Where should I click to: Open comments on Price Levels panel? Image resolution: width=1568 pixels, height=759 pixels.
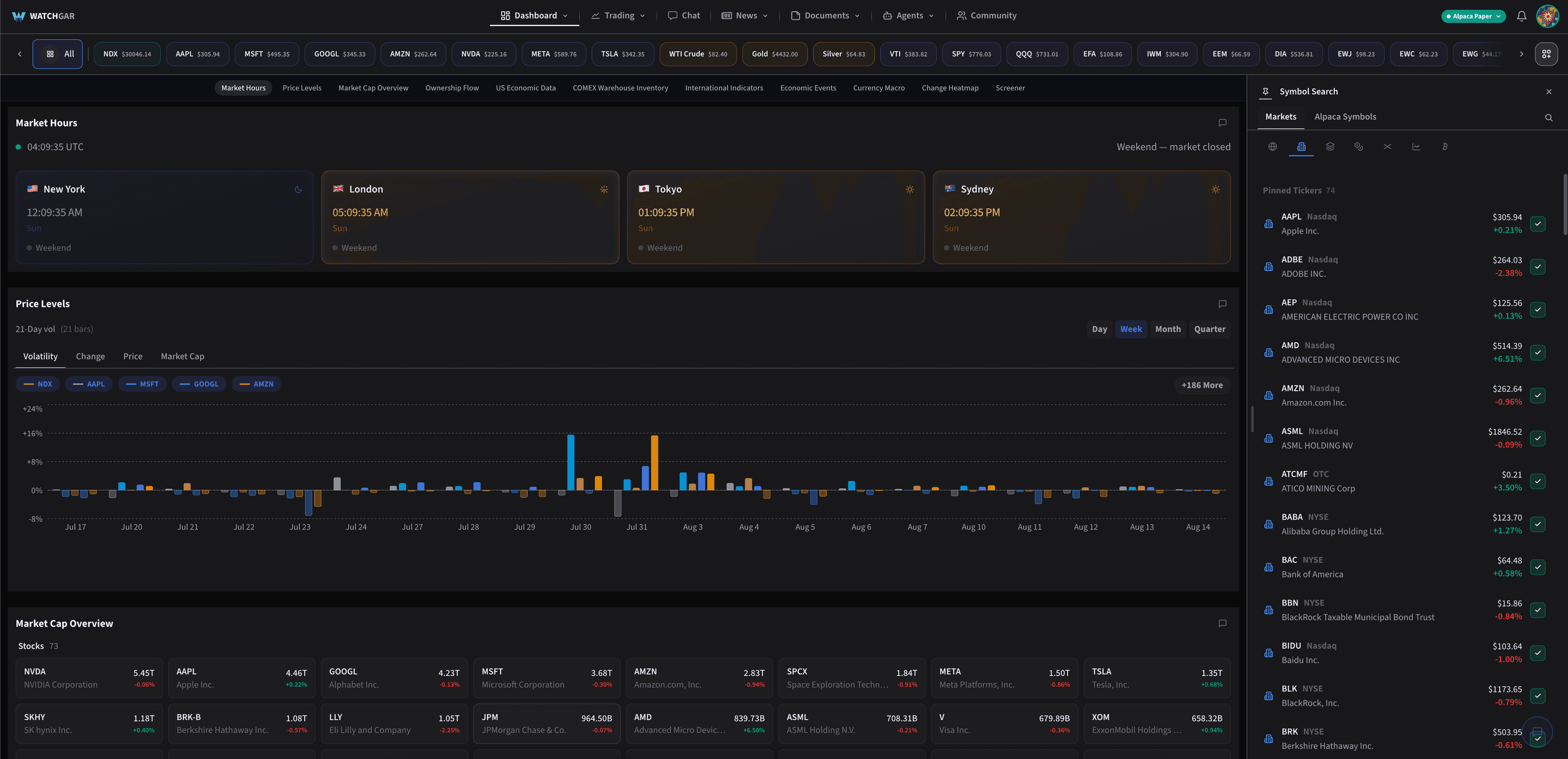1222,304
